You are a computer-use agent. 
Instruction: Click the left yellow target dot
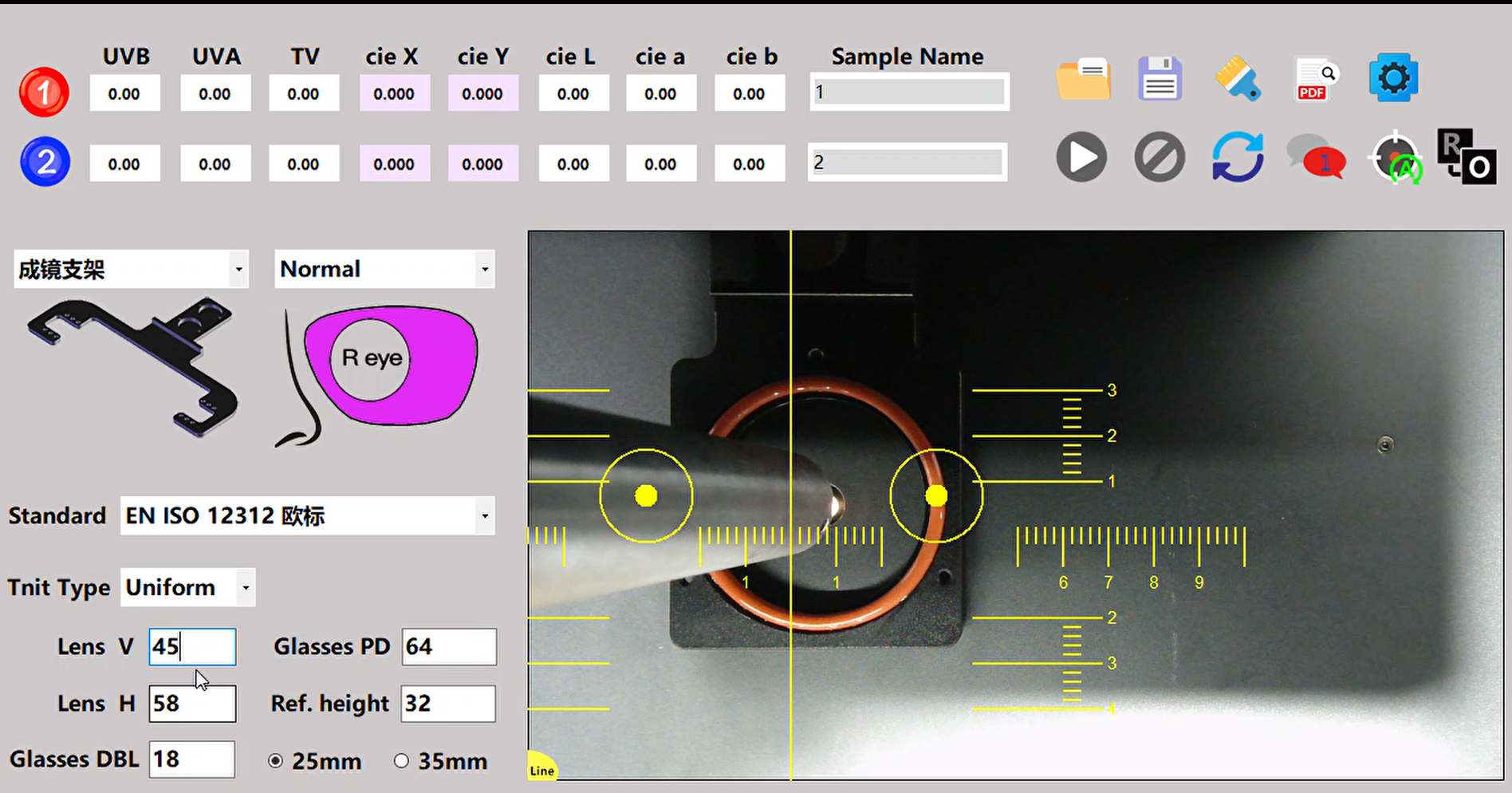pos(646,496)
